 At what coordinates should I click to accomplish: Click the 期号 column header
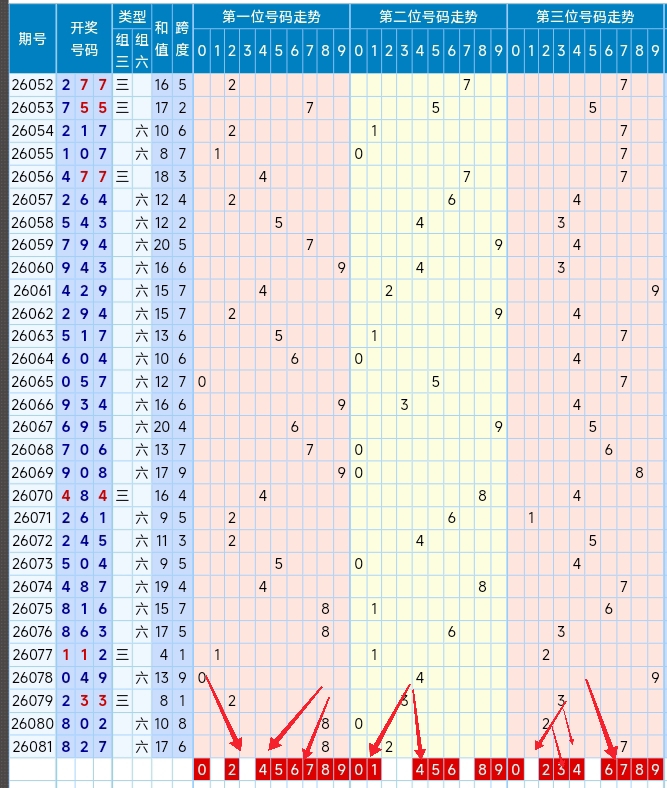point(32,38)
